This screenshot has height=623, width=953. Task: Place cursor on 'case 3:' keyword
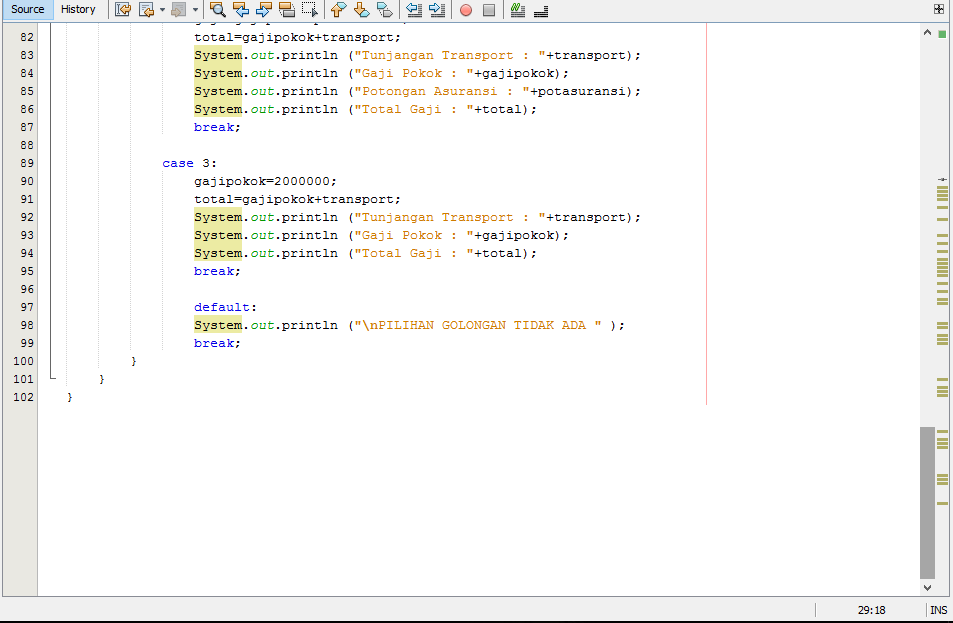tap(189, 163)
